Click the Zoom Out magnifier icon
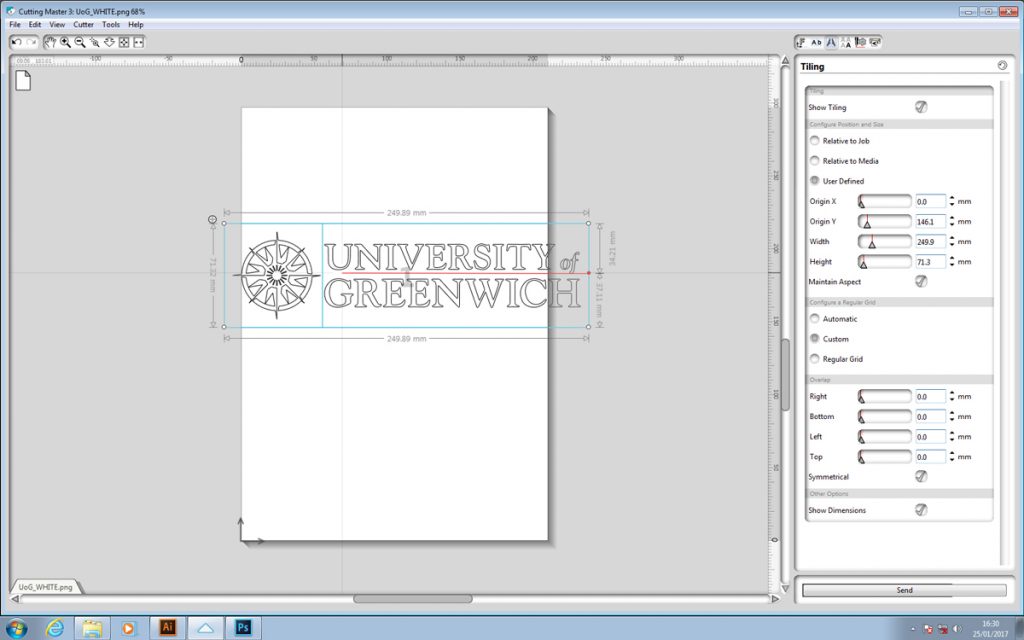This screenshot has width=1024, height=640. [x=80, y=42]
